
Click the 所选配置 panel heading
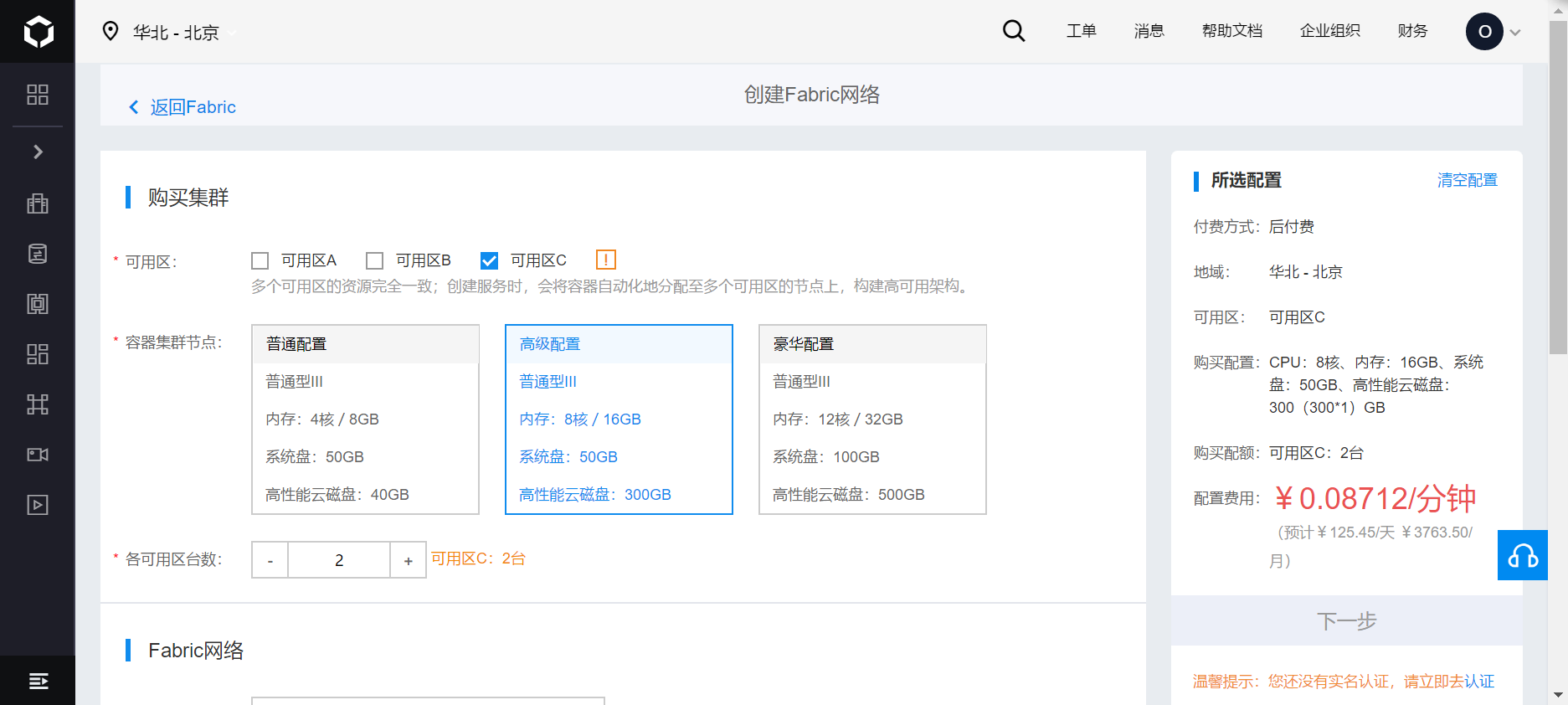[x=1246, y=180]
